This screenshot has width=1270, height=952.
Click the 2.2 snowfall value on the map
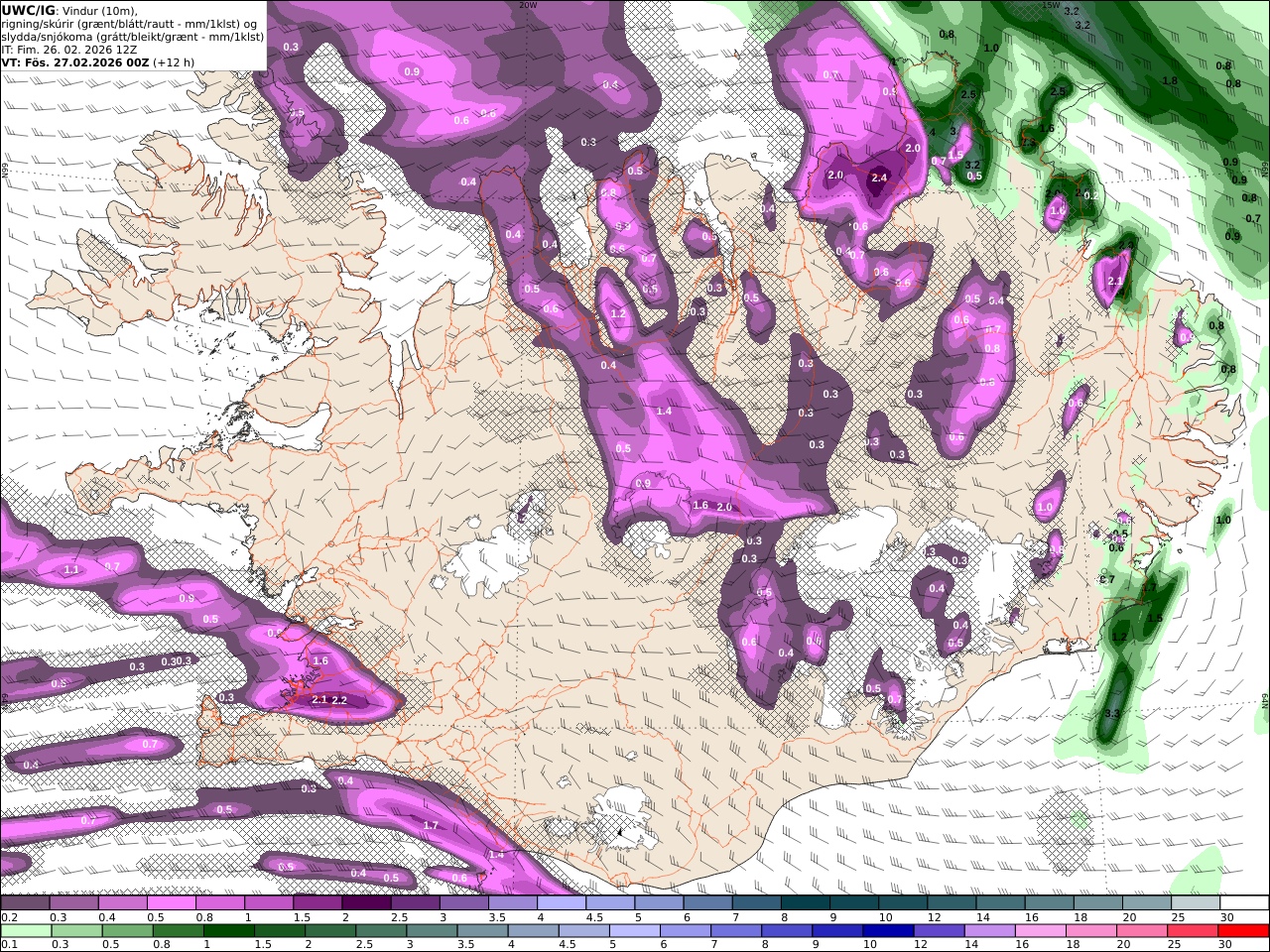tap(338, 700)
